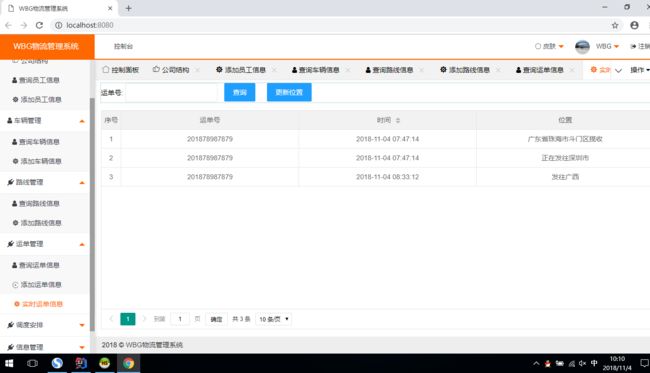Screen dimensions: 650x373
Task: Click the green page 1 button
Action: click(128, 319)
